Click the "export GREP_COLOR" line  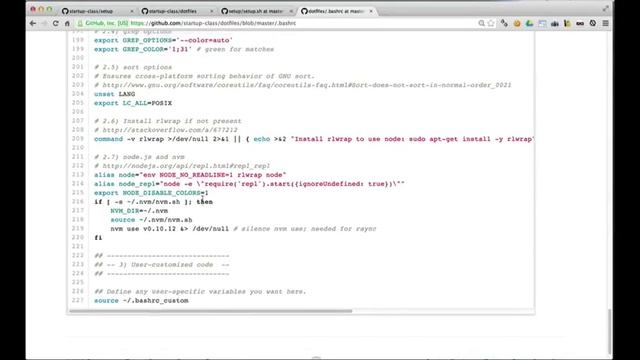184,49
